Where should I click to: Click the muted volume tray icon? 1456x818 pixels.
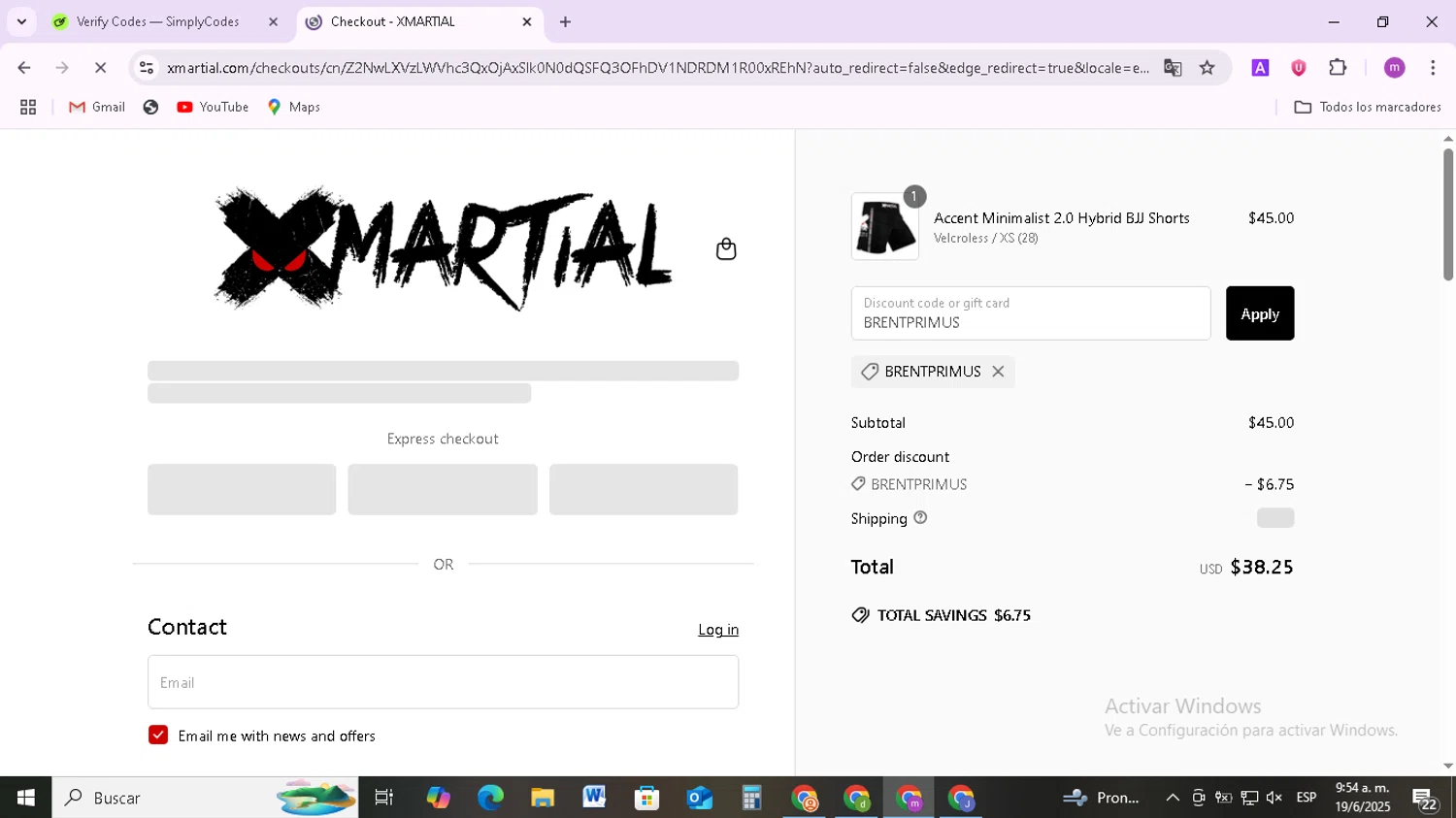click(1274, 798)
